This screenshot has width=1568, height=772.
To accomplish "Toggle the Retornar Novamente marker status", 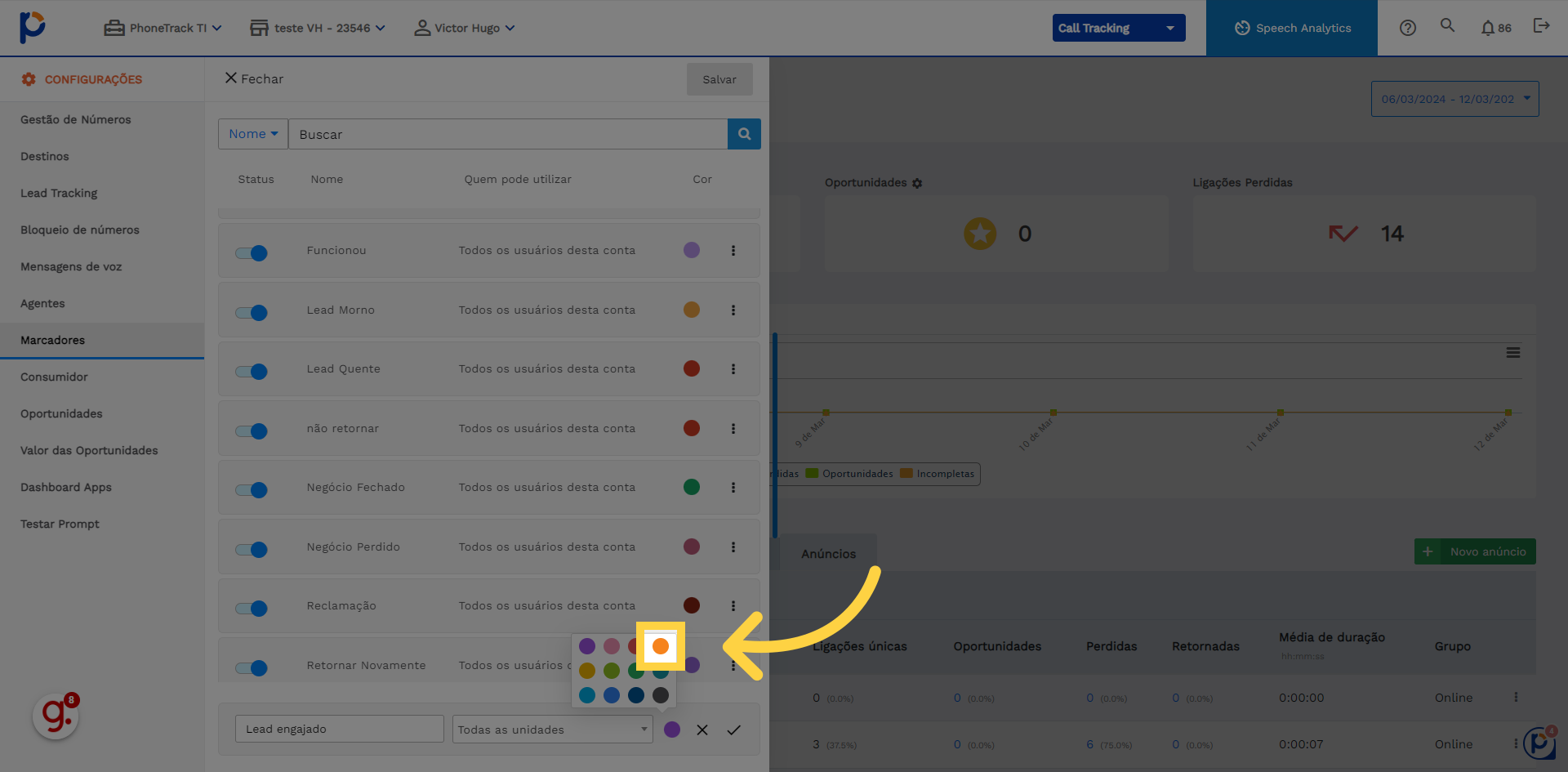I will pyautogui.click(x=252, y=668).
